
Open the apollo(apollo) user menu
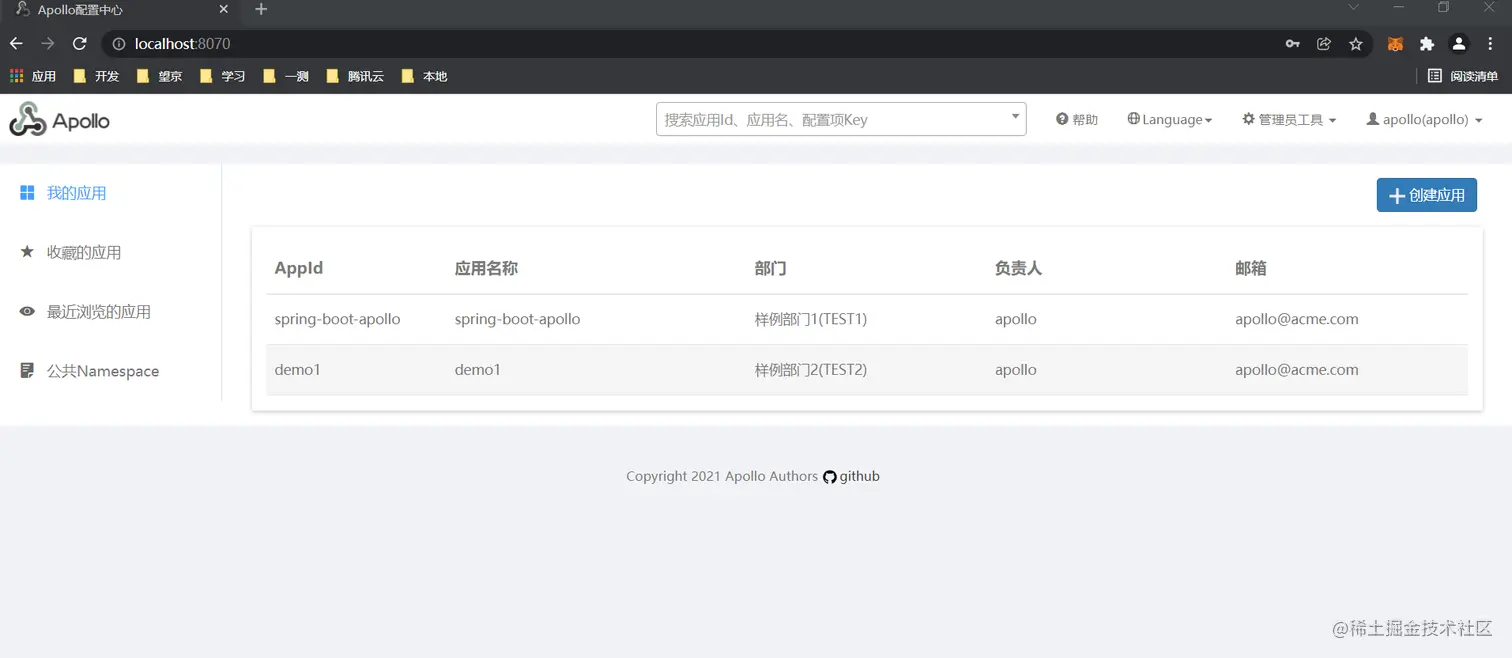(1424, 119)
